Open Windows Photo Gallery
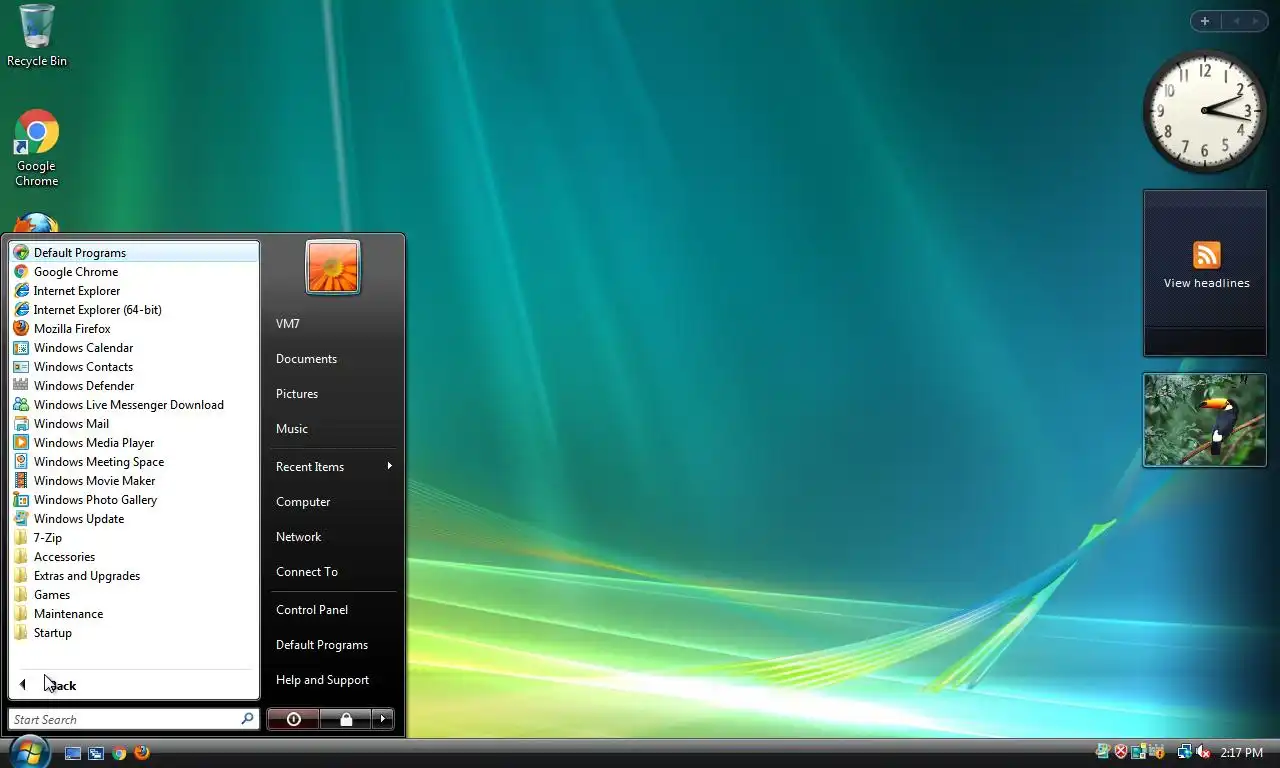 click(134, 500)
